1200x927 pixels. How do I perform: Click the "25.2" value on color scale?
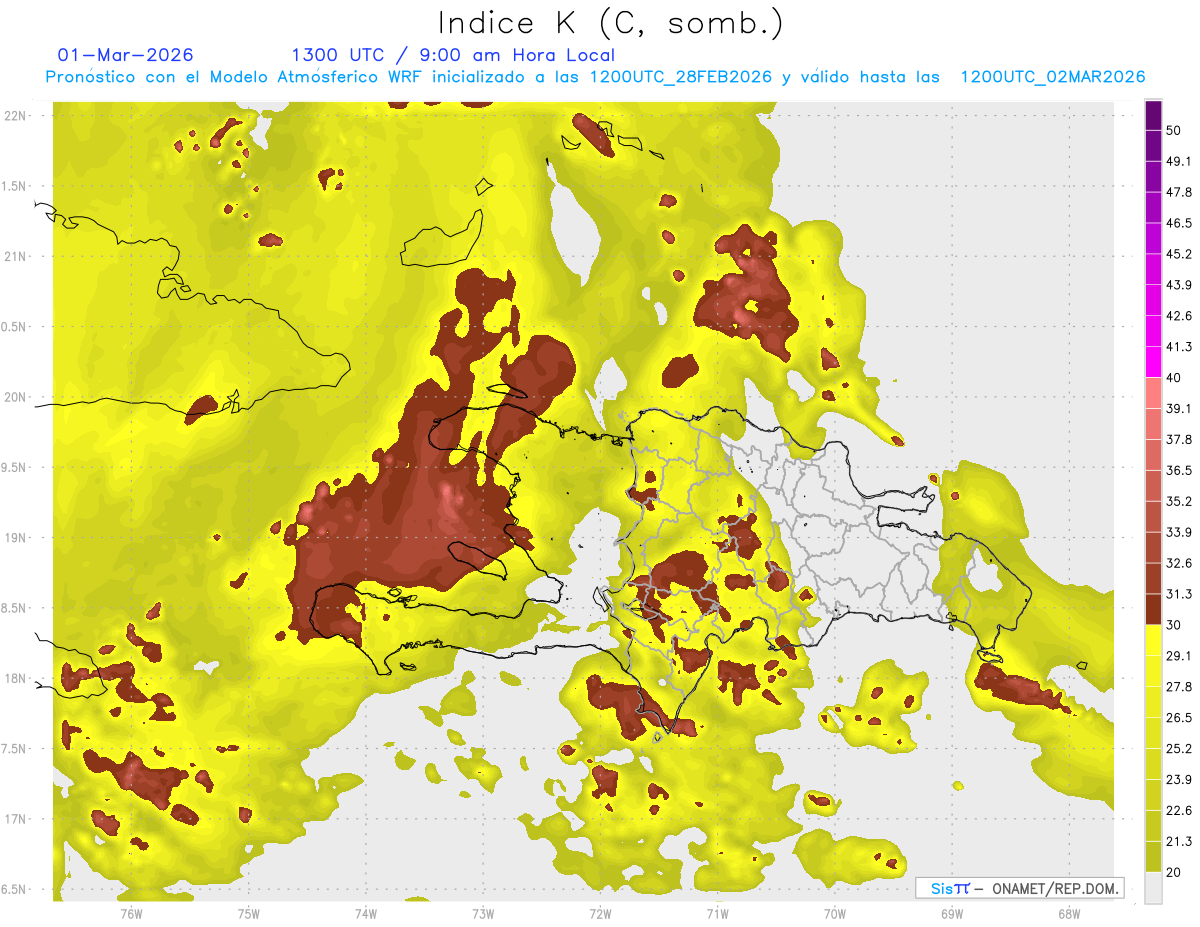pyautogui.click(x=1179, y=748)
